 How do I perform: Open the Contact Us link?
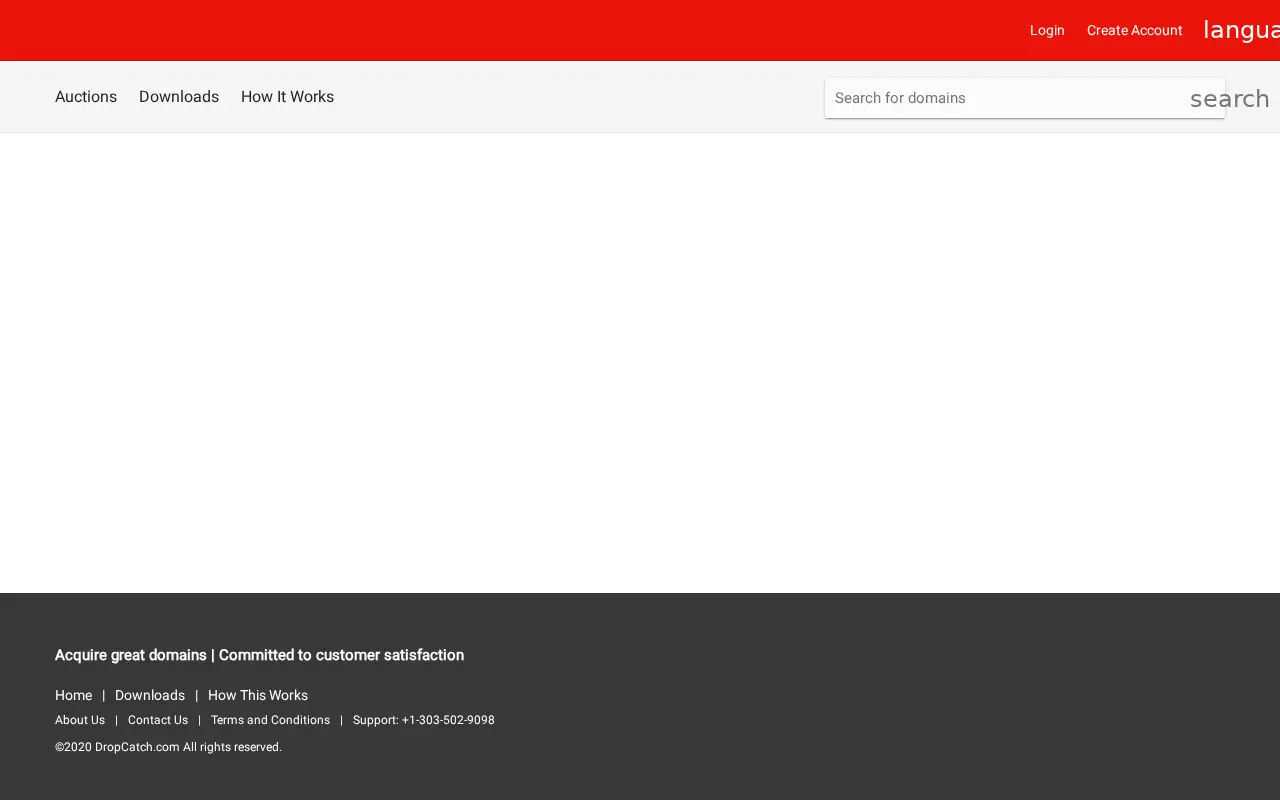[x=158, y=720]
